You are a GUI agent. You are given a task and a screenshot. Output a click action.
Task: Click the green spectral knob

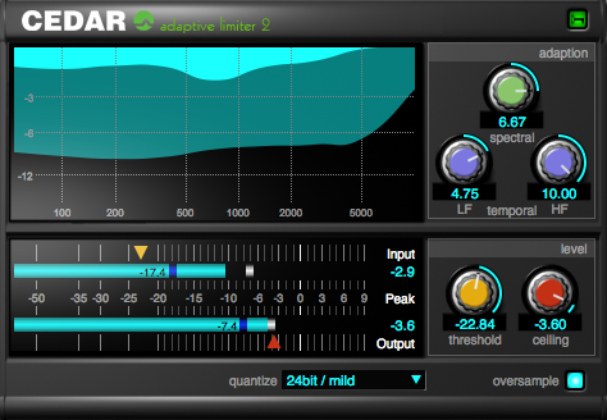(x=511, y=90)
